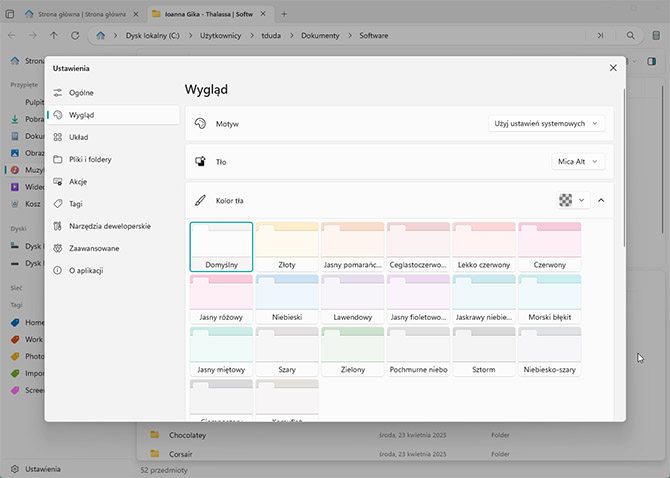Open Ustawienia in sidebar bottom
This screenshot has height=478, width=670.
[x=36, y=469]
